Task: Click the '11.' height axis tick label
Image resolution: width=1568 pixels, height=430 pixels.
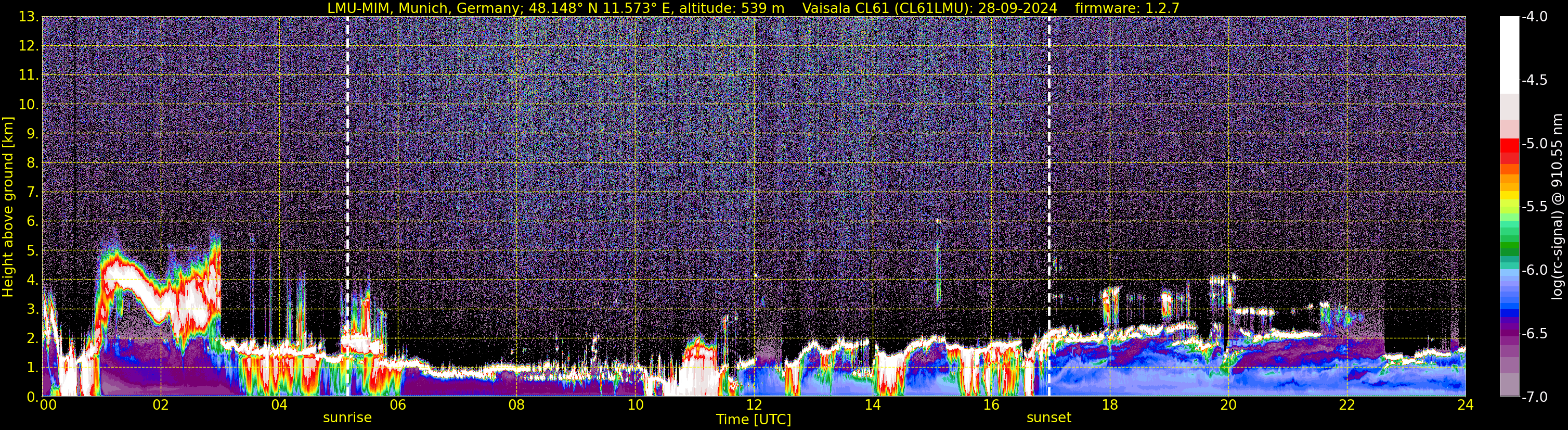Action: coord(29,75)
